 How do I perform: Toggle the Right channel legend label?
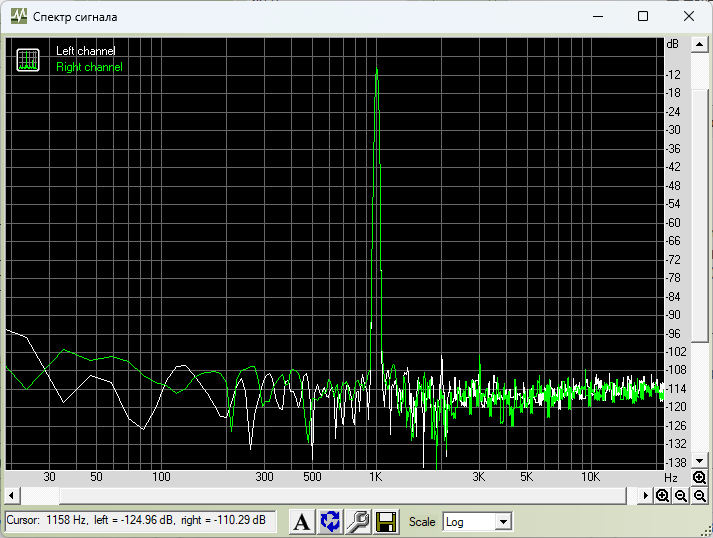point(89,67)
